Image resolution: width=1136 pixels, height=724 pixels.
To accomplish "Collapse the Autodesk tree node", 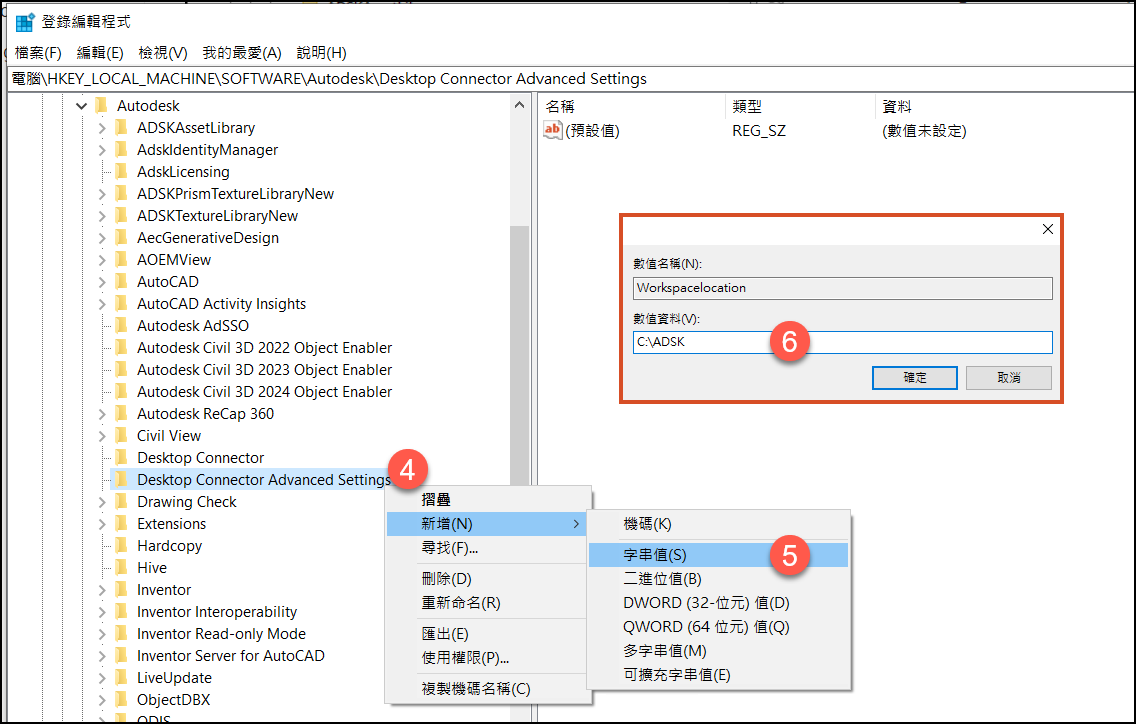I will pyautogui.click(x=81, y=106).
